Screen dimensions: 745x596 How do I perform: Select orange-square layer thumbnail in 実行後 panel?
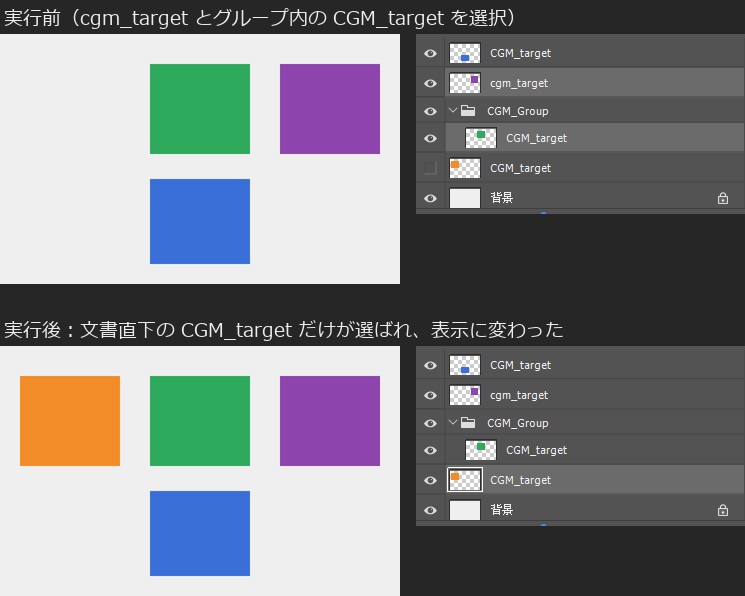(x=465, y=480)
